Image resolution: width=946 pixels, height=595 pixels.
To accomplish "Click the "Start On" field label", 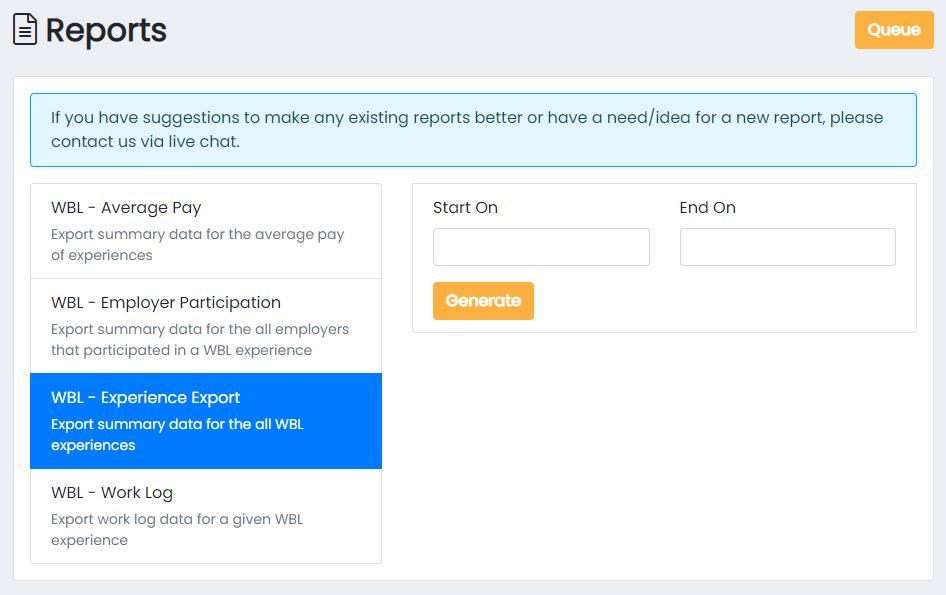I will 465,208.
